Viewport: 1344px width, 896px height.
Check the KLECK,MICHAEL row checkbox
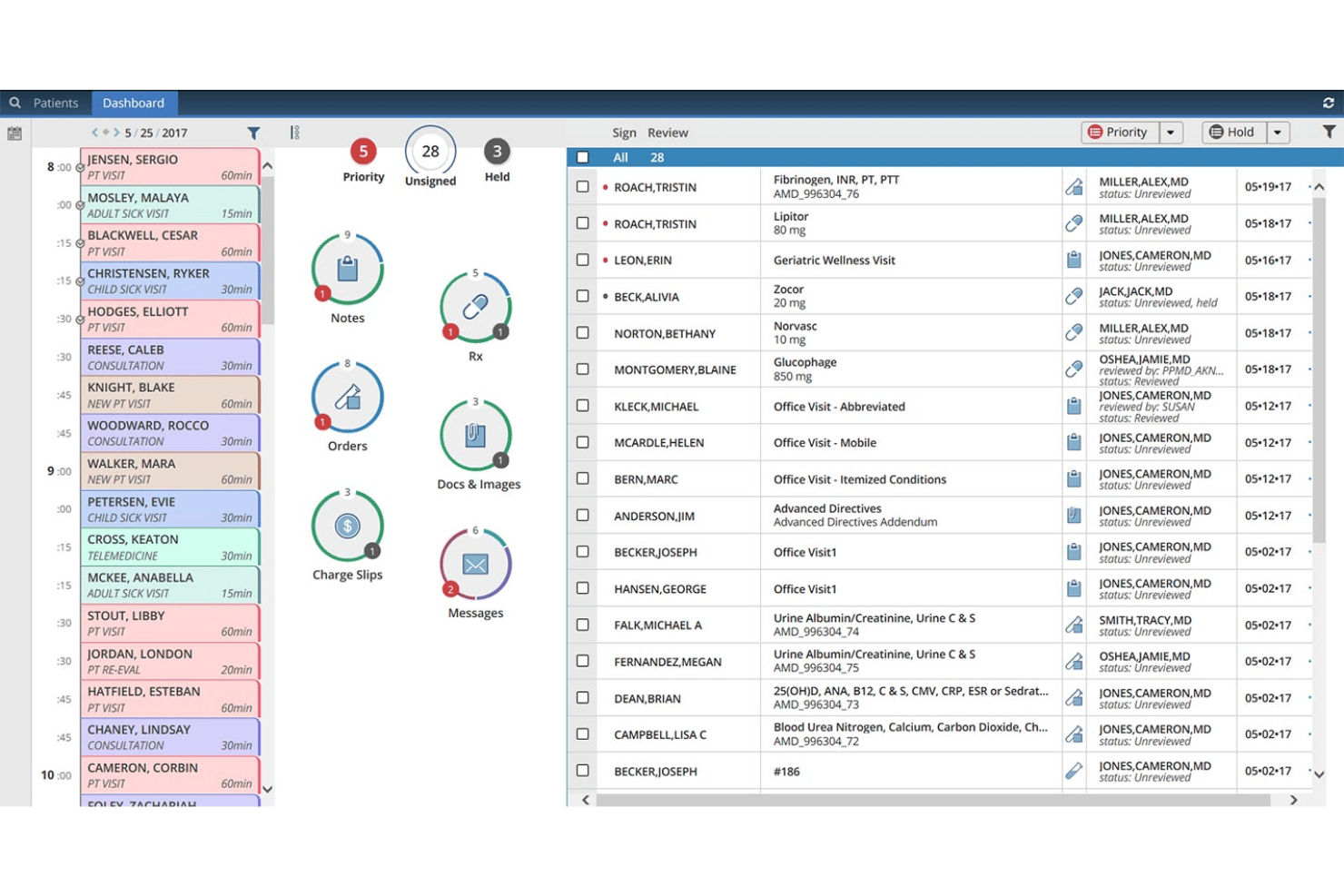click(582, 406)
